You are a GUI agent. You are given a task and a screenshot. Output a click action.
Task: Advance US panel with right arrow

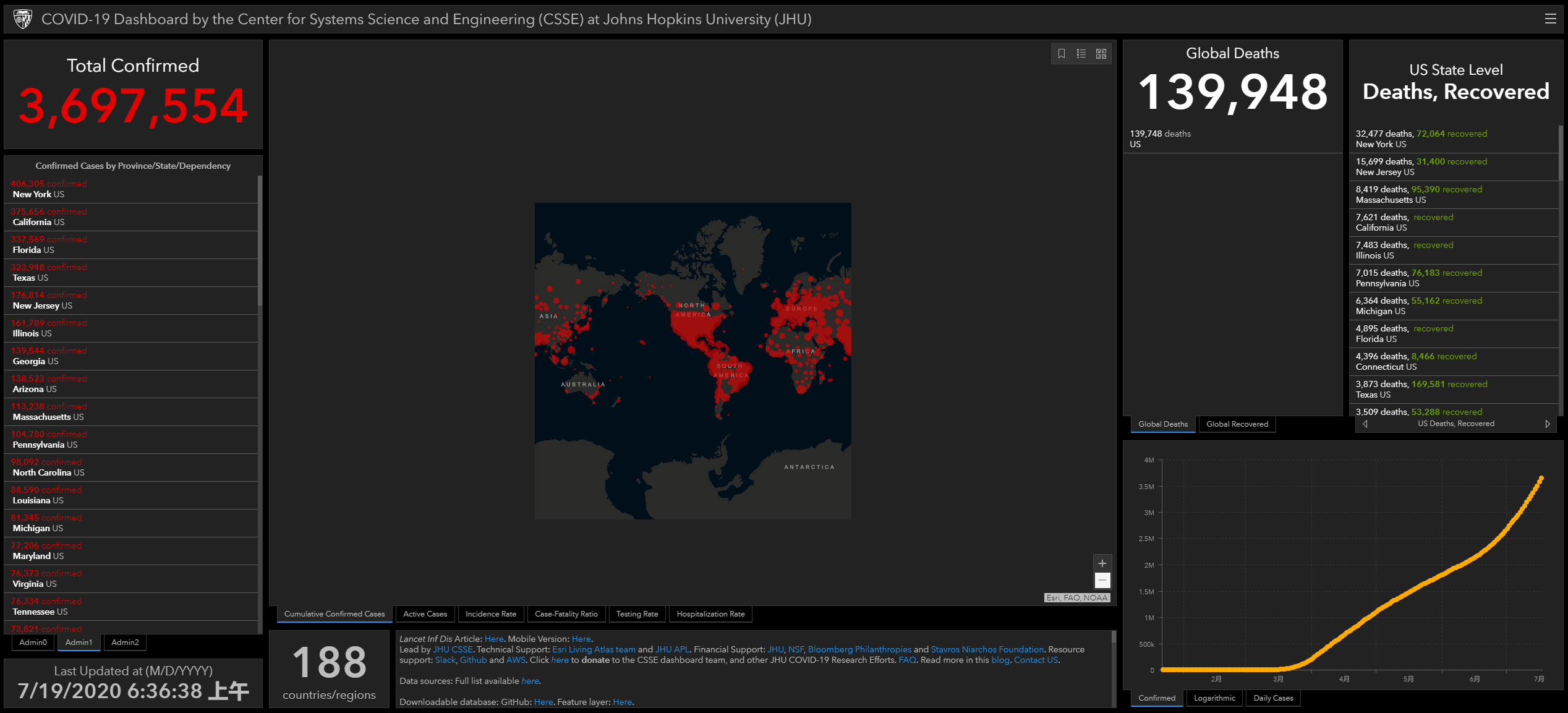pos(1548,424)
